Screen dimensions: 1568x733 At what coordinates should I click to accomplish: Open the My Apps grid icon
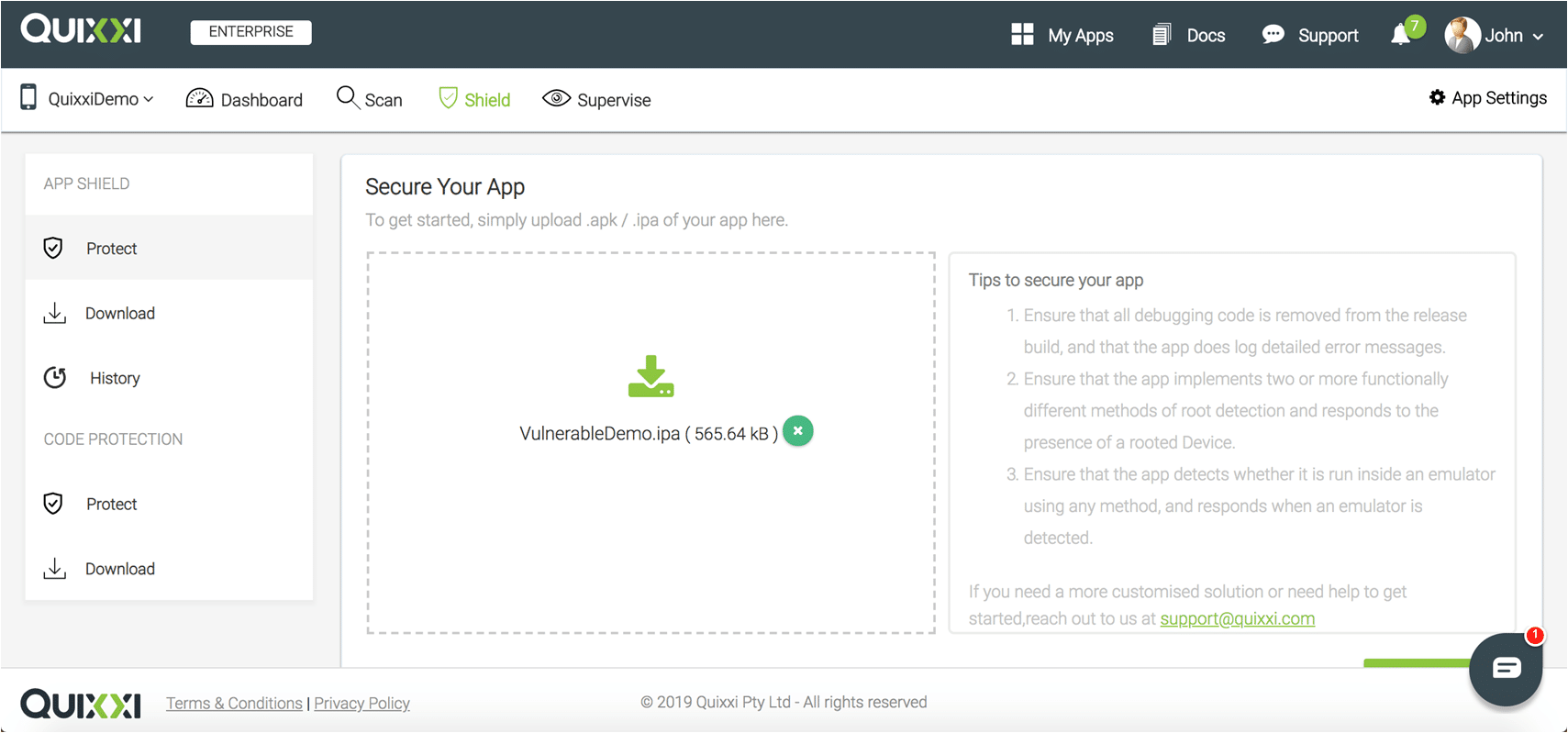coord(1022,35)
